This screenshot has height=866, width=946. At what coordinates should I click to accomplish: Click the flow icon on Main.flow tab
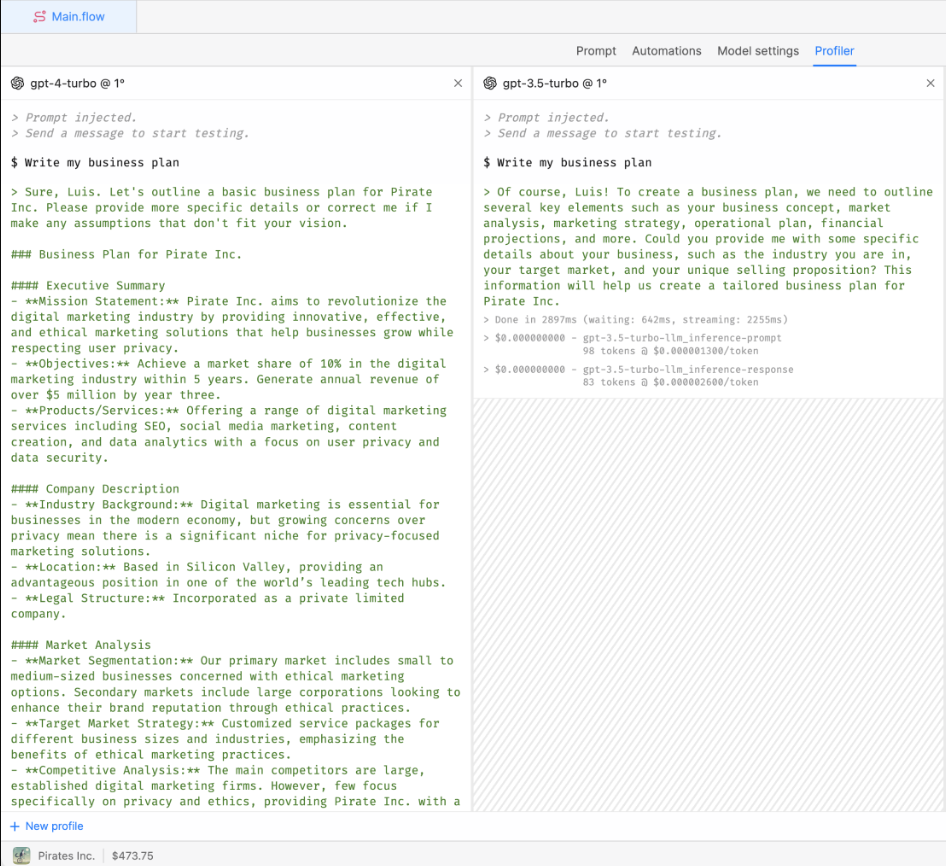point(40,16)
